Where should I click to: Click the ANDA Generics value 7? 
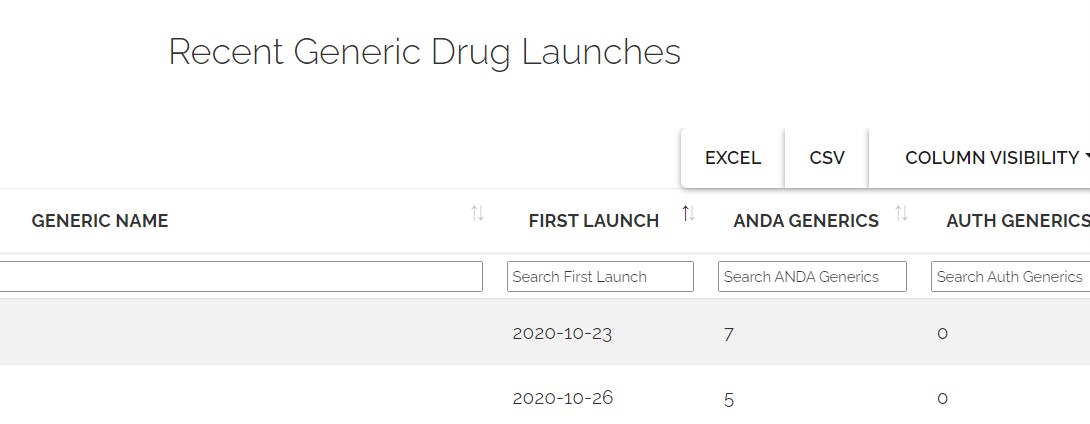click(x=728, y=334)
